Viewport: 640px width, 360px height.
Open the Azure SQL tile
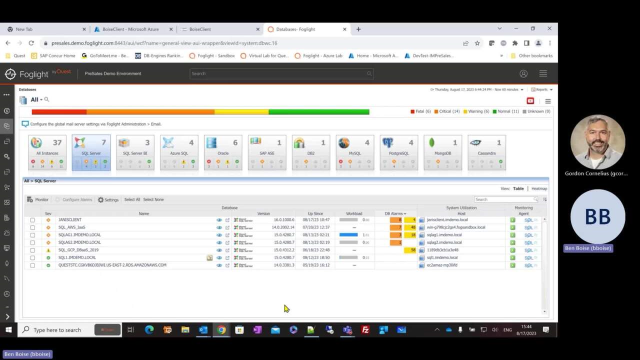point(179,153)
